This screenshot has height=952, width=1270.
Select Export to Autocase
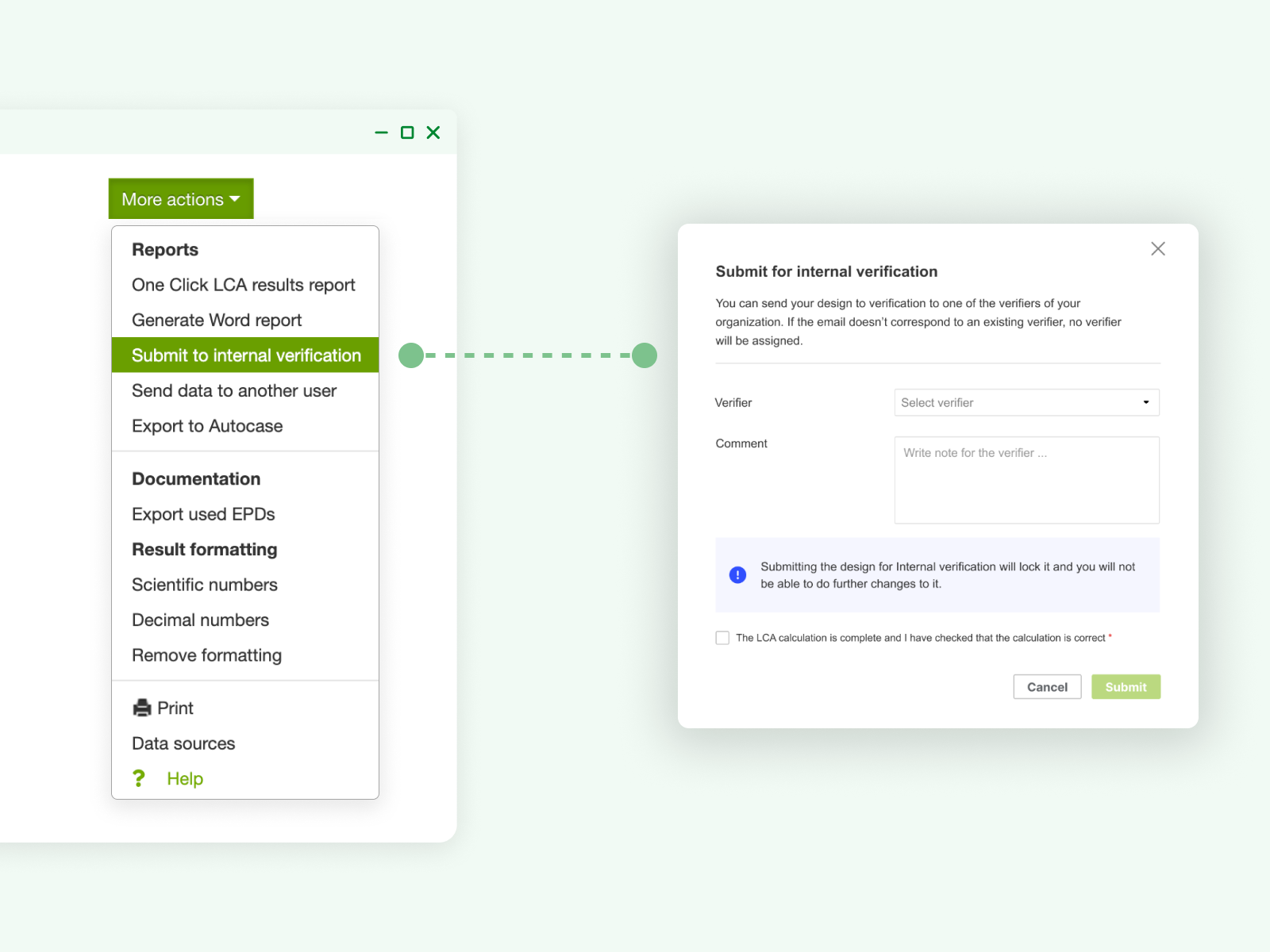207,426
